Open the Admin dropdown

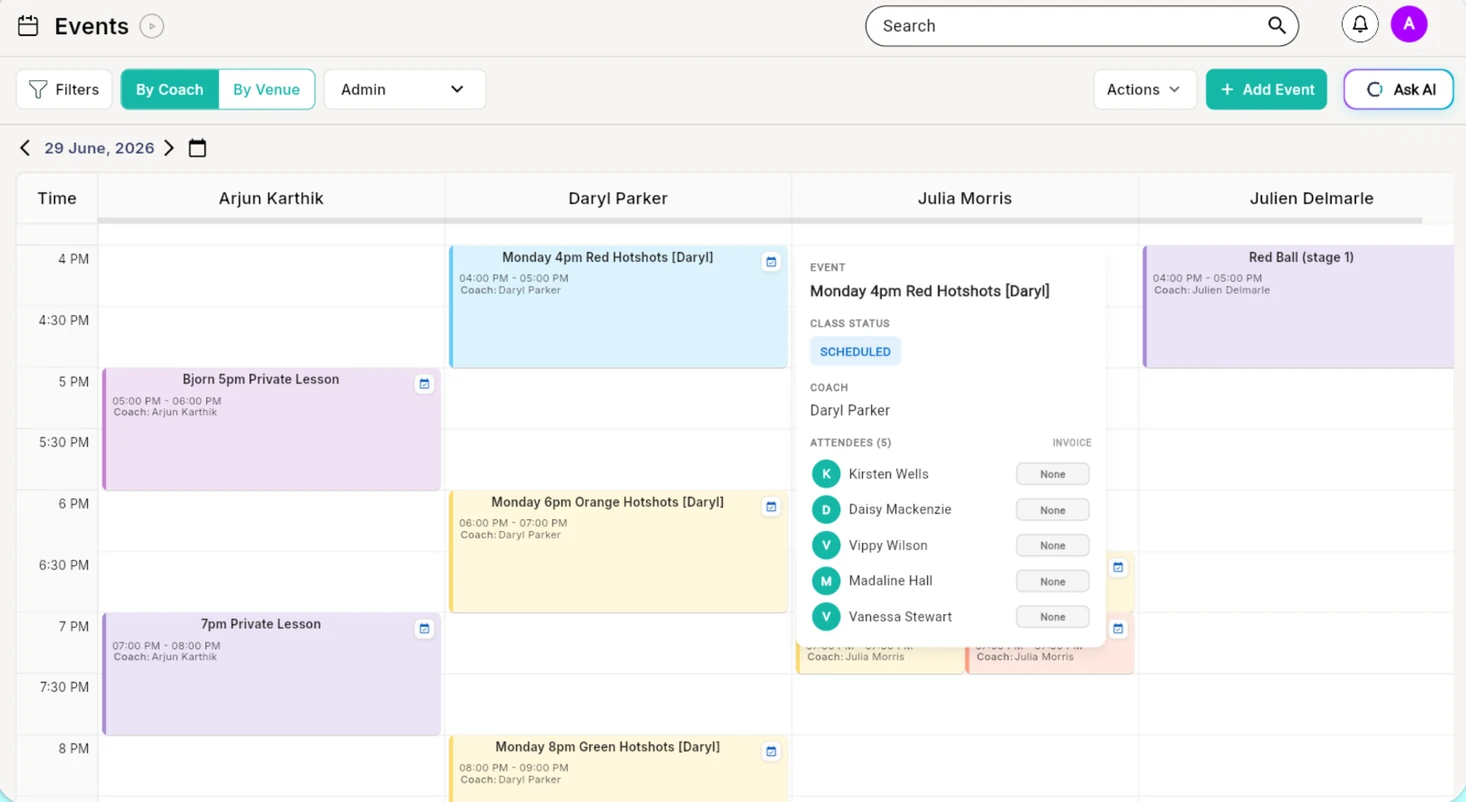(405, 90)
